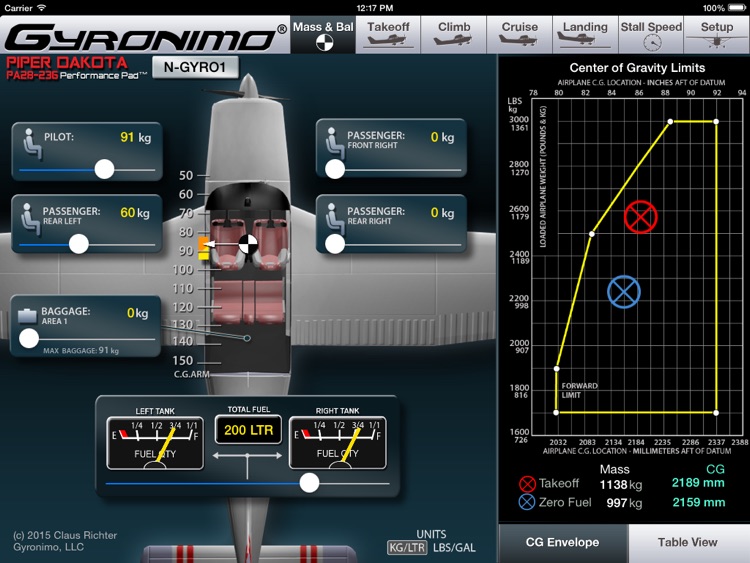Click the Zero Fuel mass 997 kg value
The width and height of the screenshot is (750, 563).
(x=624, y=503)
